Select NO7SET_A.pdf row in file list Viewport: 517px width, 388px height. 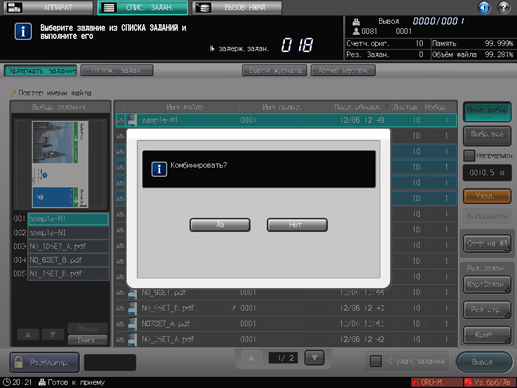click(286, 324)
